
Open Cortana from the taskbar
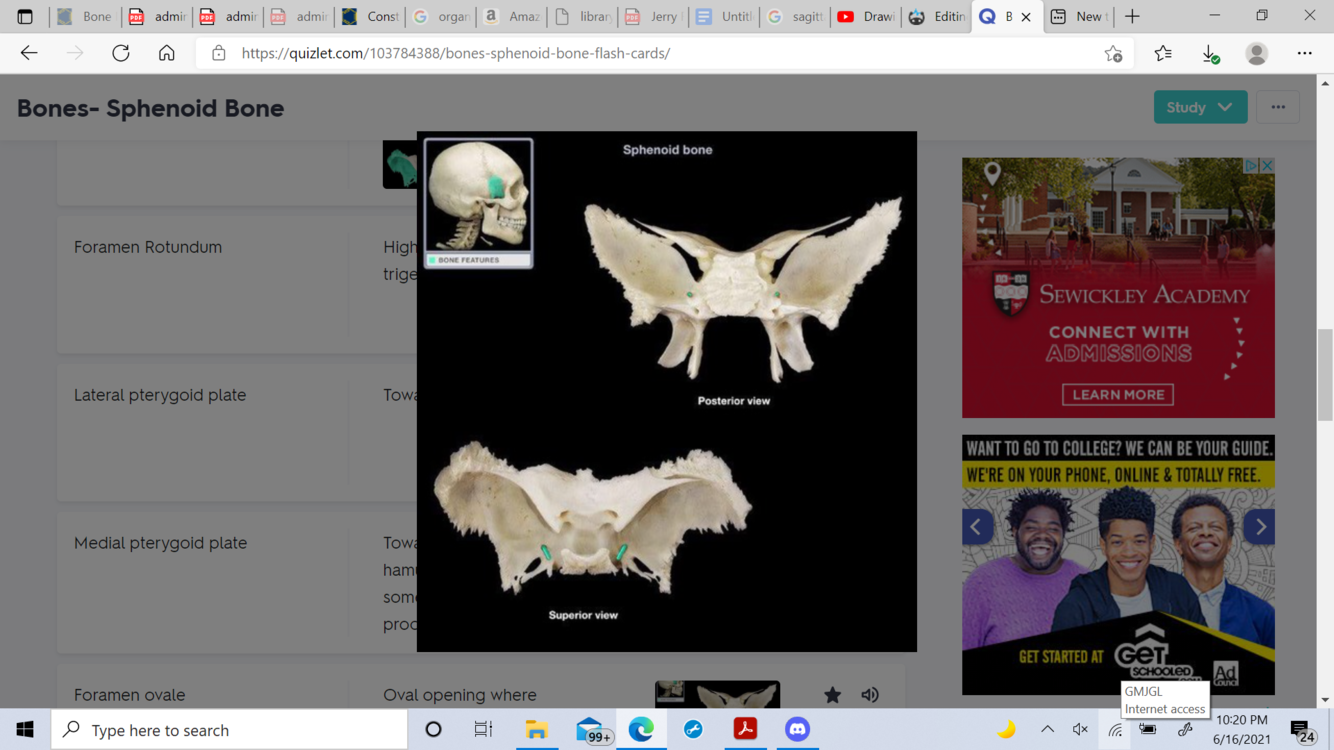click(433, 730)
